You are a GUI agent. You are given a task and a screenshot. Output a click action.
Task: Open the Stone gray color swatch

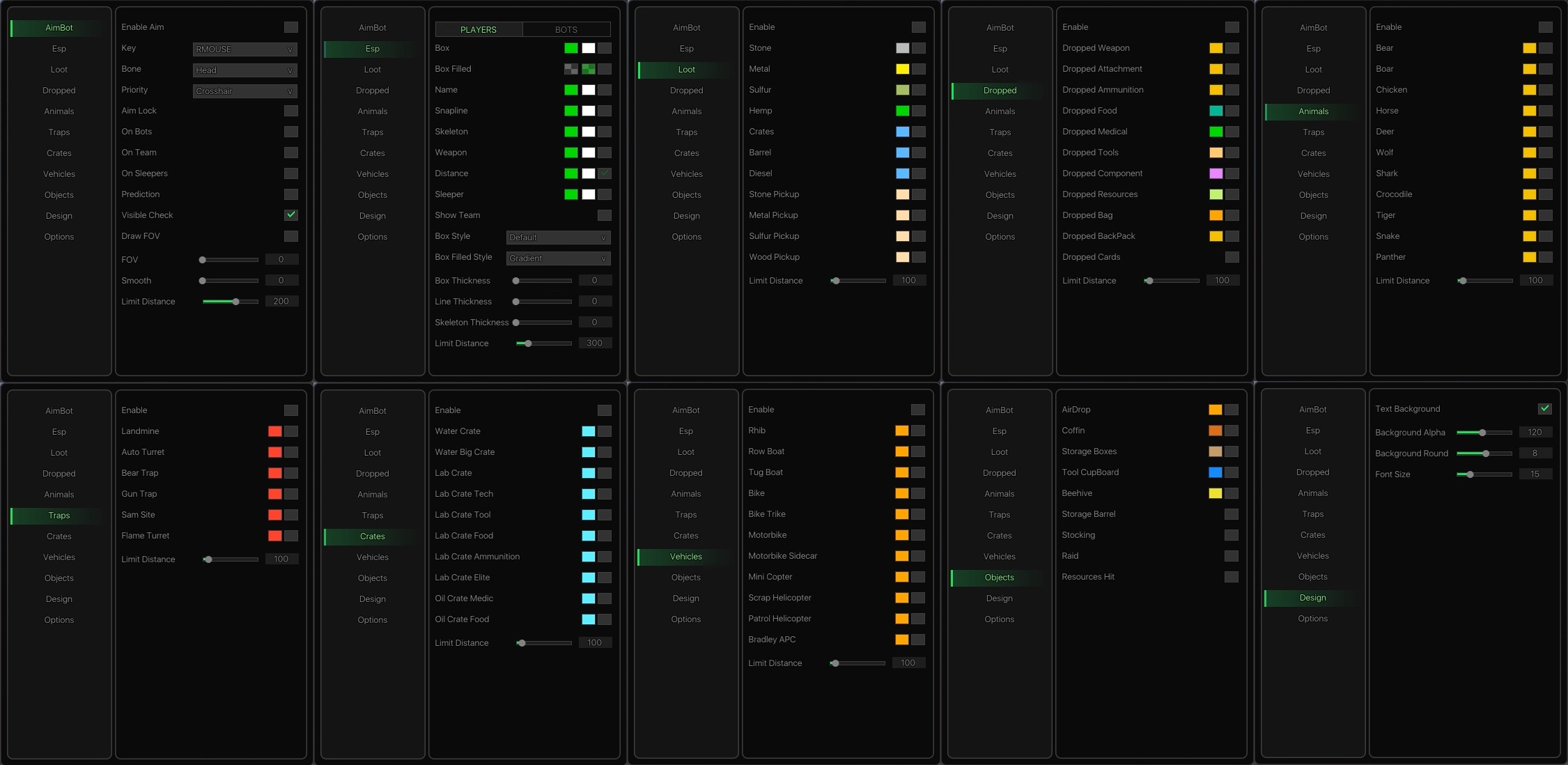[903, 48]
